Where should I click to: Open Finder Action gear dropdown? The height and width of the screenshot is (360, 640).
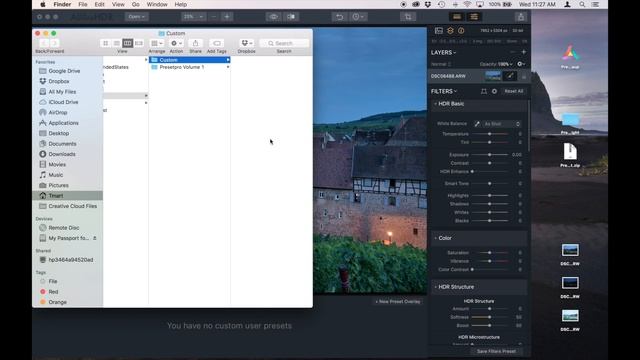[176, 43]
